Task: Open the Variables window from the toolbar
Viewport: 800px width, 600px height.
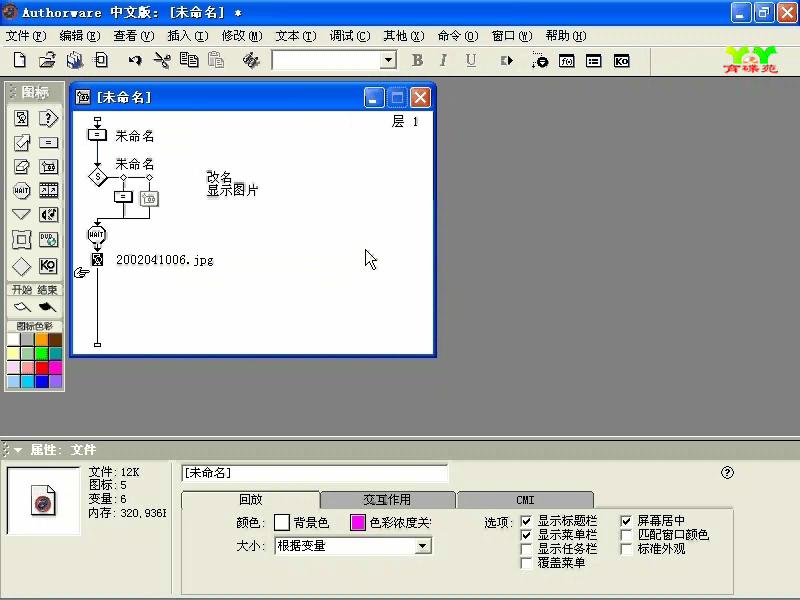Action: (593, 61)
